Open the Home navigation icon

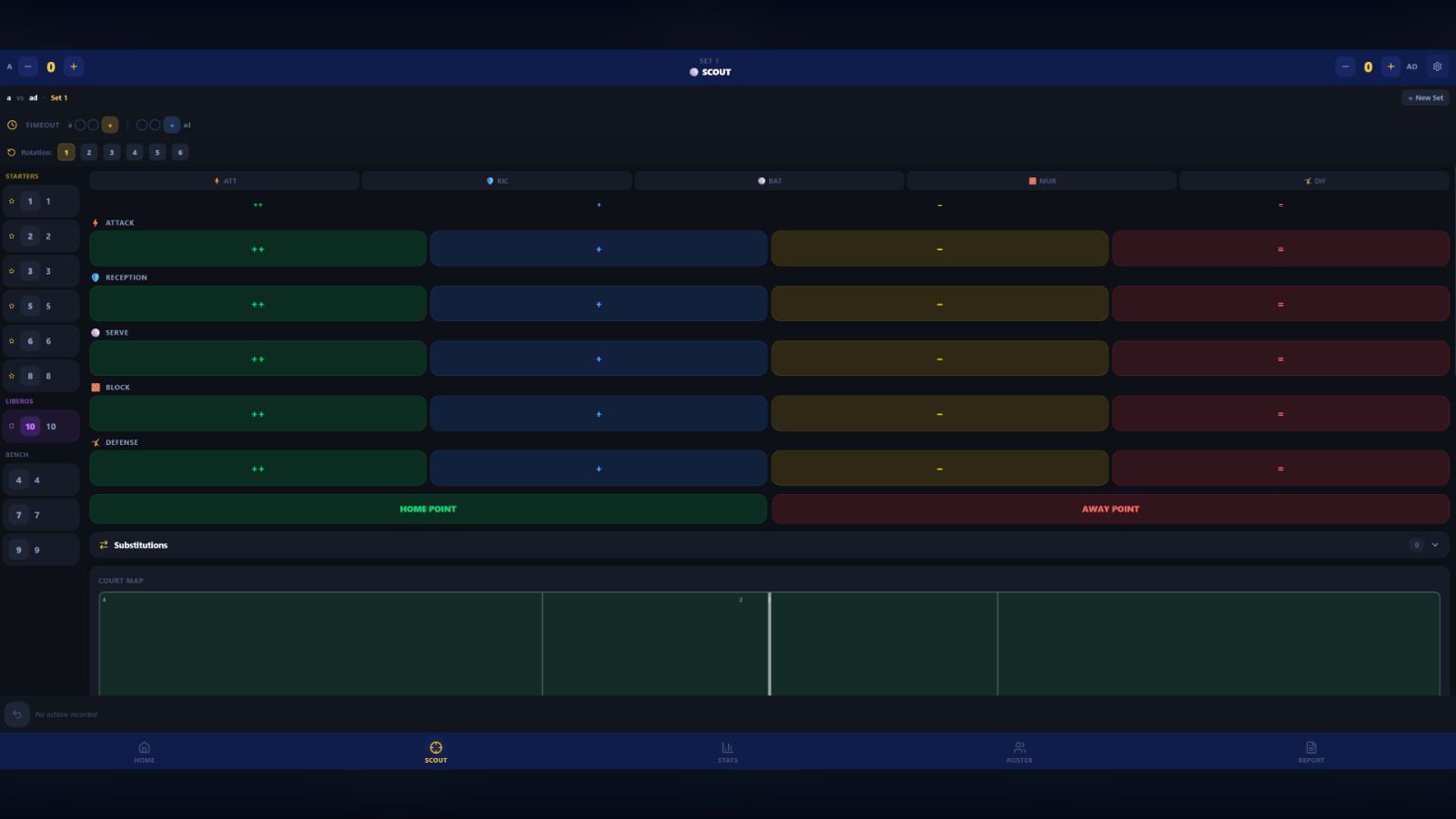[x=144, y=747]
